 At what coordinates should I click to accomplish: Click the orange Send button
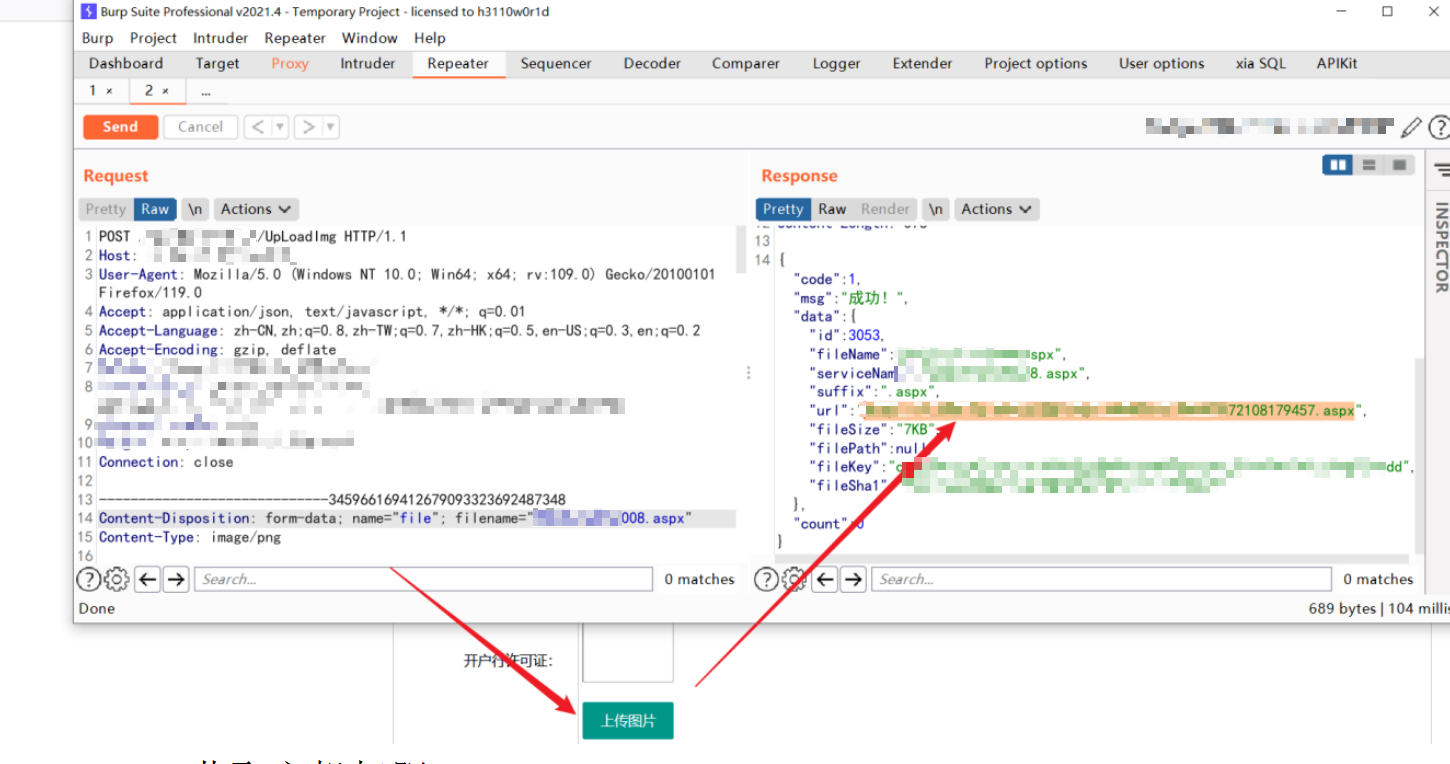(x=120, y=127)
